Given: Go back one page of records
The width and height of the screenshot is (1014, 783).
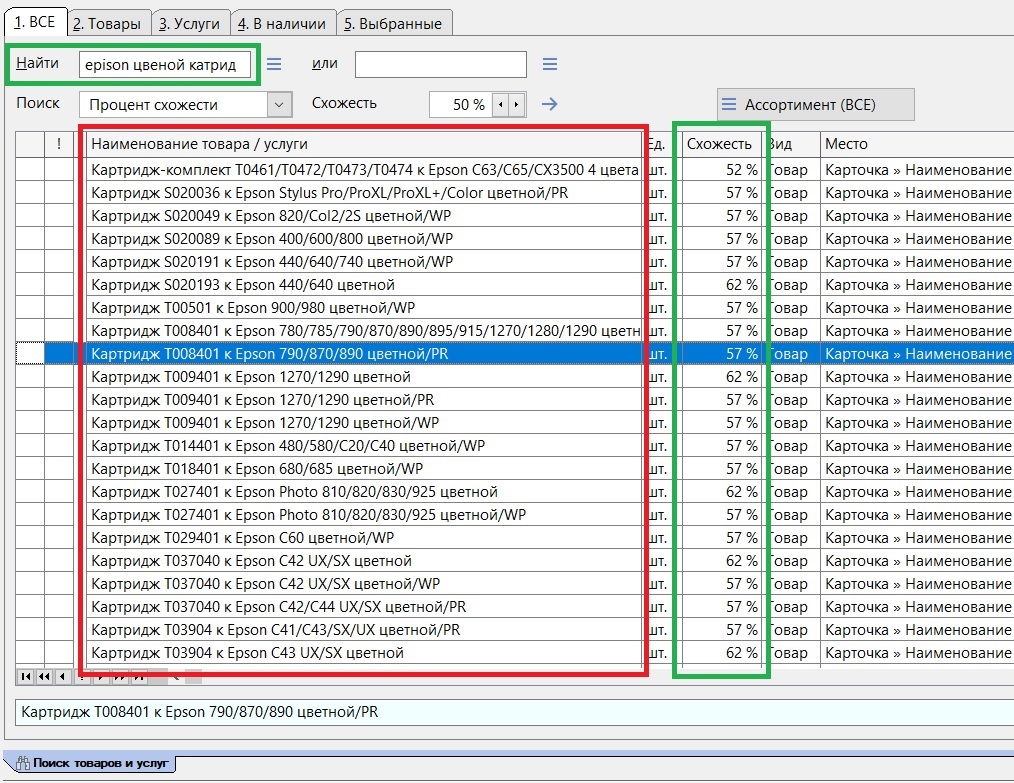Looking at the screenshot, I should tap(44, 677).
